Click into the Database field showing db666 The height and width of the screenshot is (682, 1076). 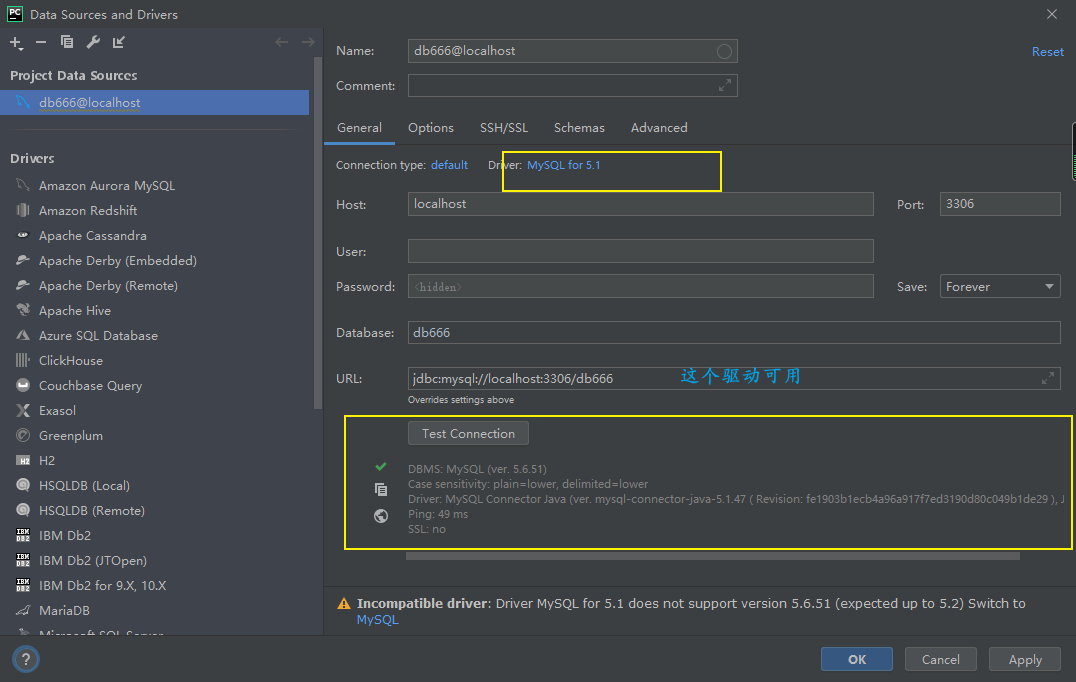(734, 332)
